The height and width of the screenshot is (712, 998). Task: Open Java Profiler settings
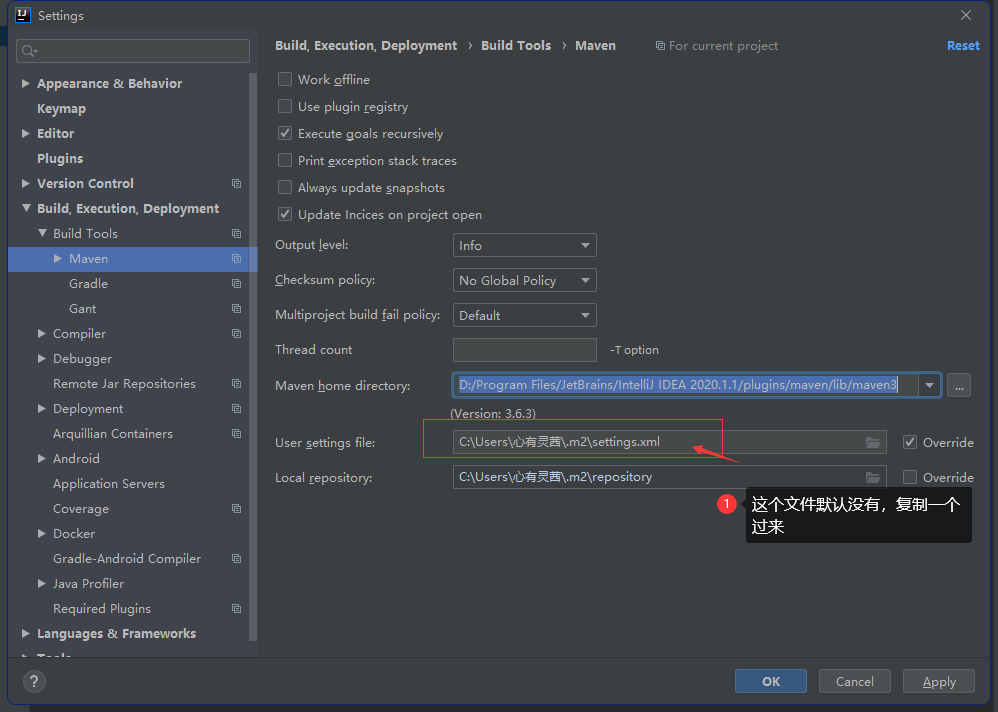point(88,583)
